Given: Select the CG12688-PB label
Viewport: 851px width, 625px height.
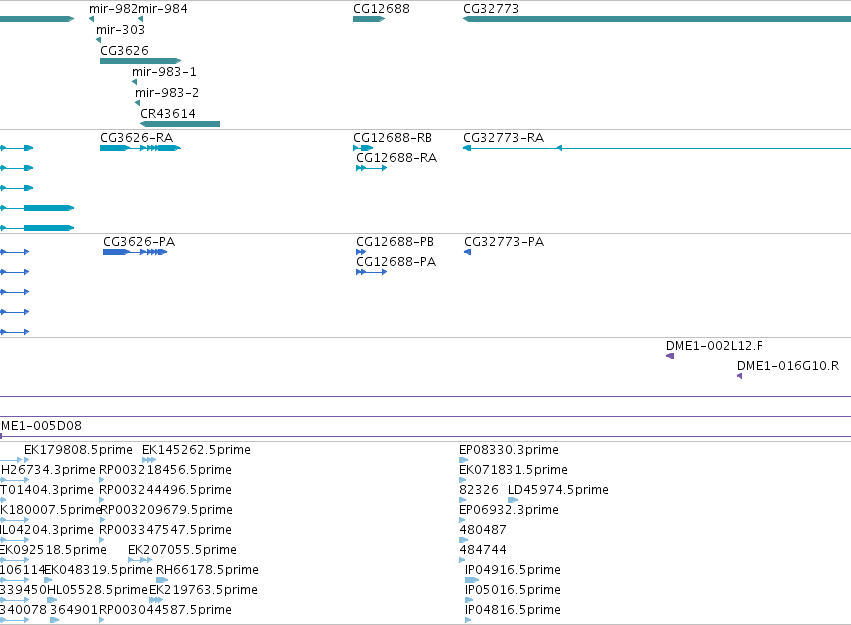Looking at the screenshot, I should pyautogui.click(x=395, y=241).
